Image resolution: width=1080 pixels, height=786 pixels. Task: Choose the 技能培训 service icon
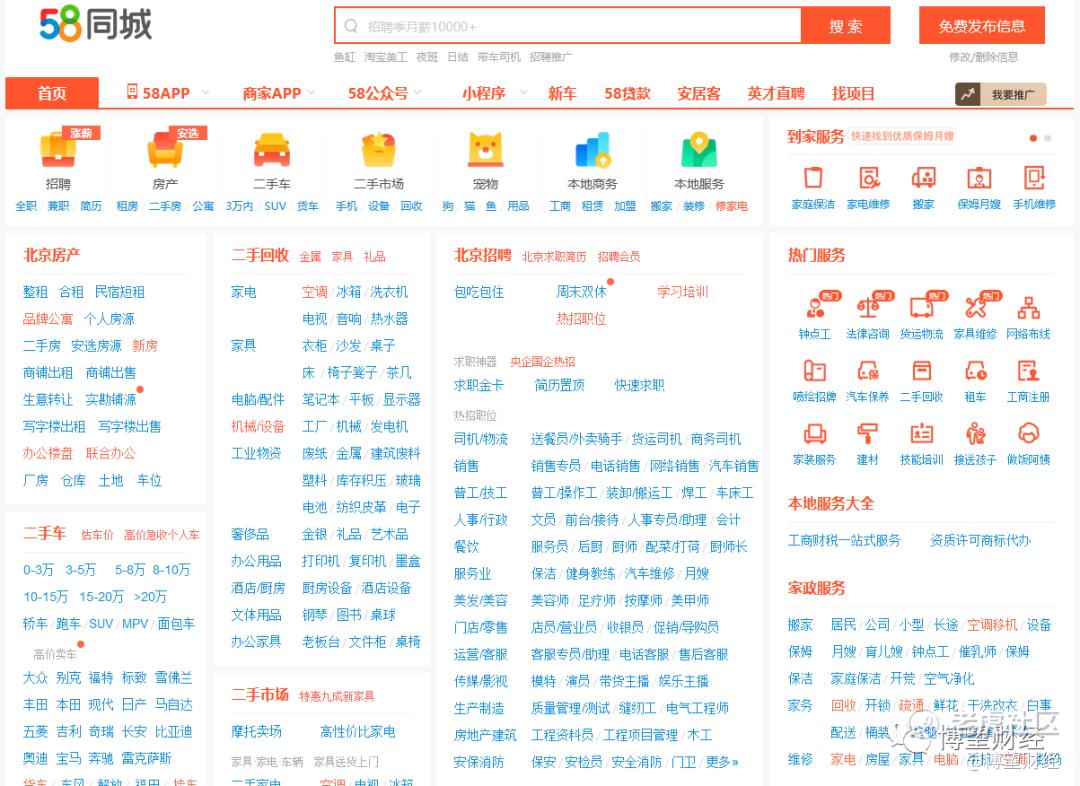(922, 433)
